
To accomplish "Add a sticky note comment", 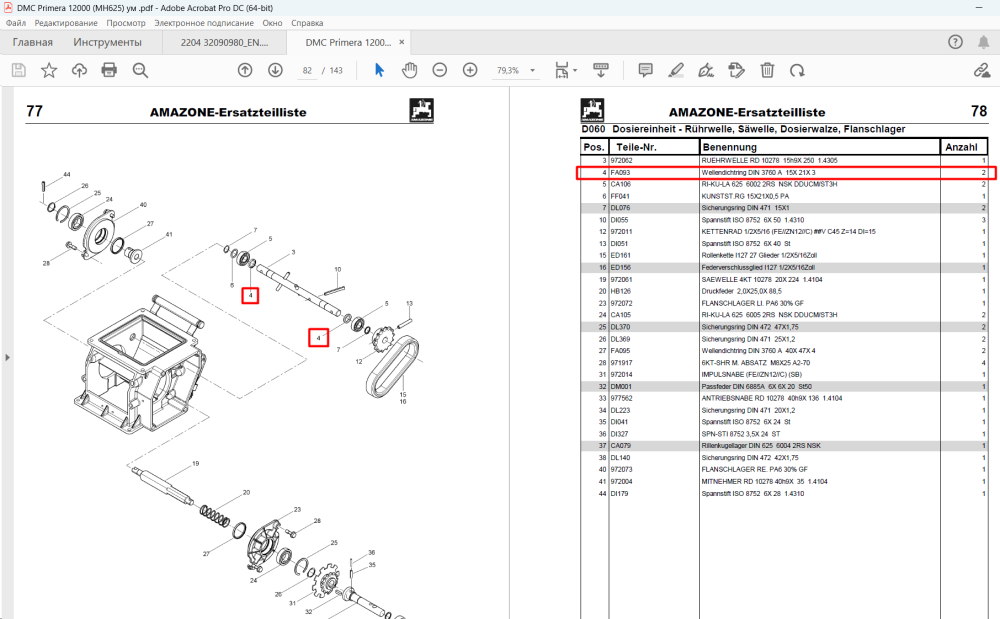I will coord(645,70).
